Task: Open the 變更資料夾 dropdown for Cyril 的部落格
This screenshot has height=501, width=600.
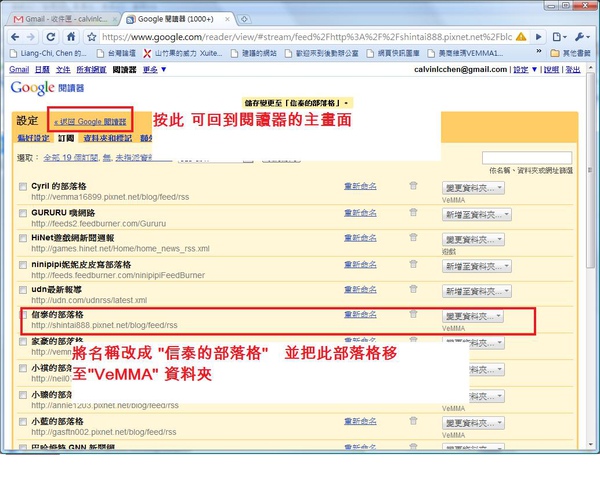Action: [x=473, y=188]
